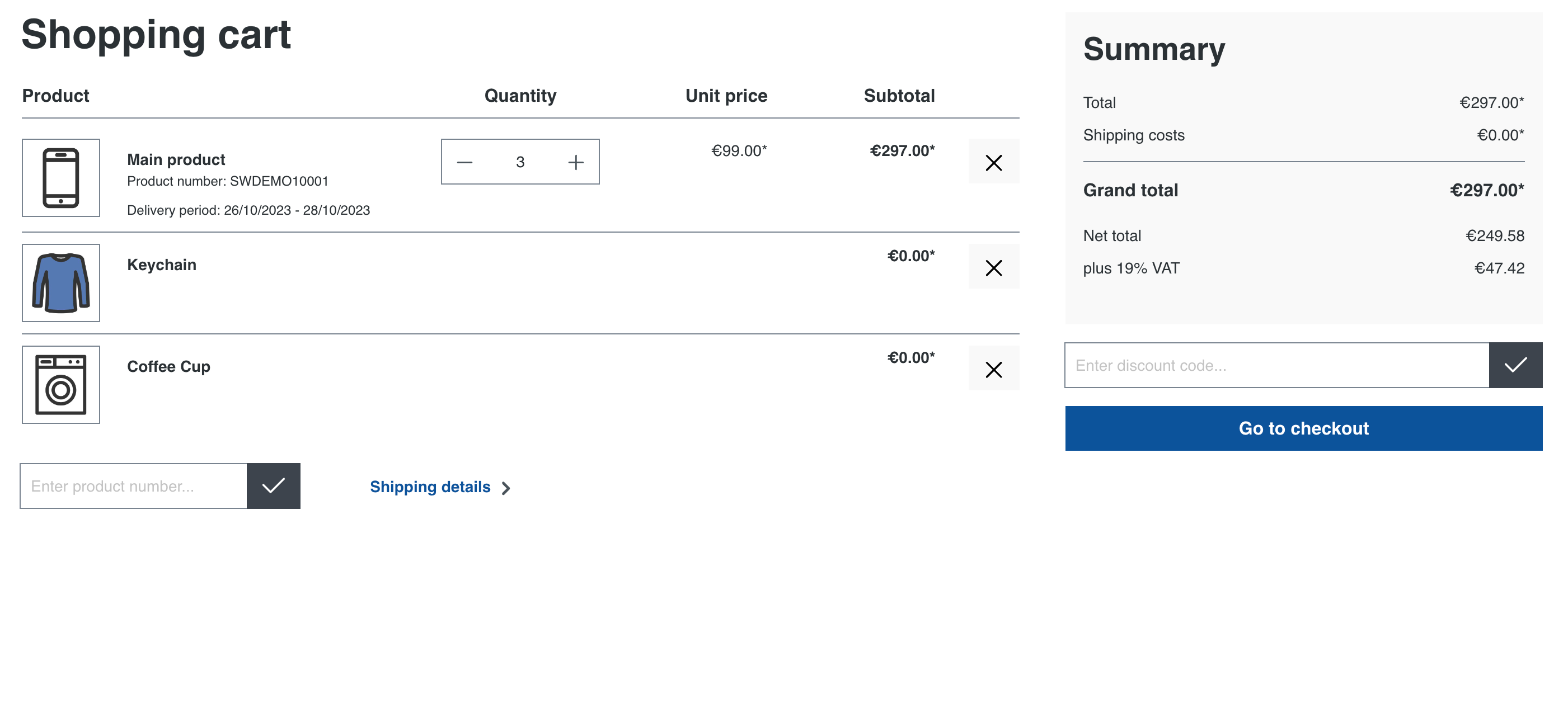
Task: Click the Grand total €297.00* amount
Action: [x=1486, y=190]
